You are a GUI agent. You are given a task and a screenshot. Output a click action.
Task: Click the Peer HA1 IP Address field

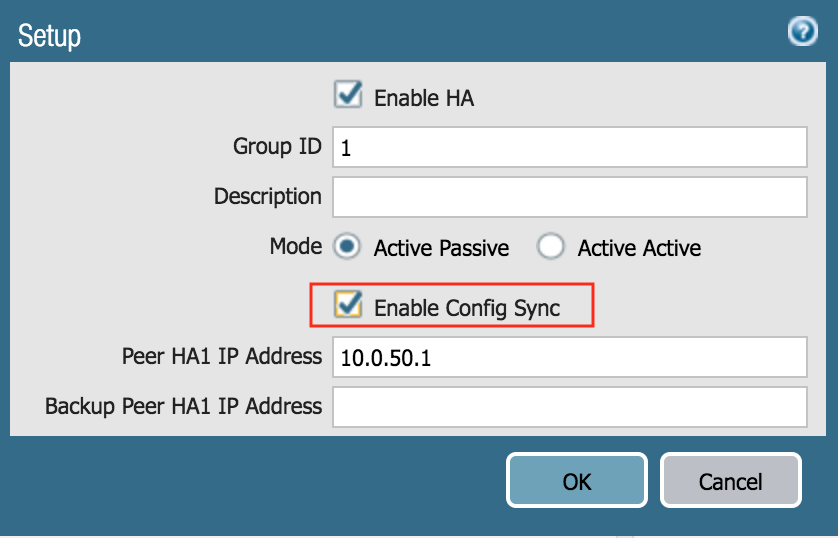569,357
